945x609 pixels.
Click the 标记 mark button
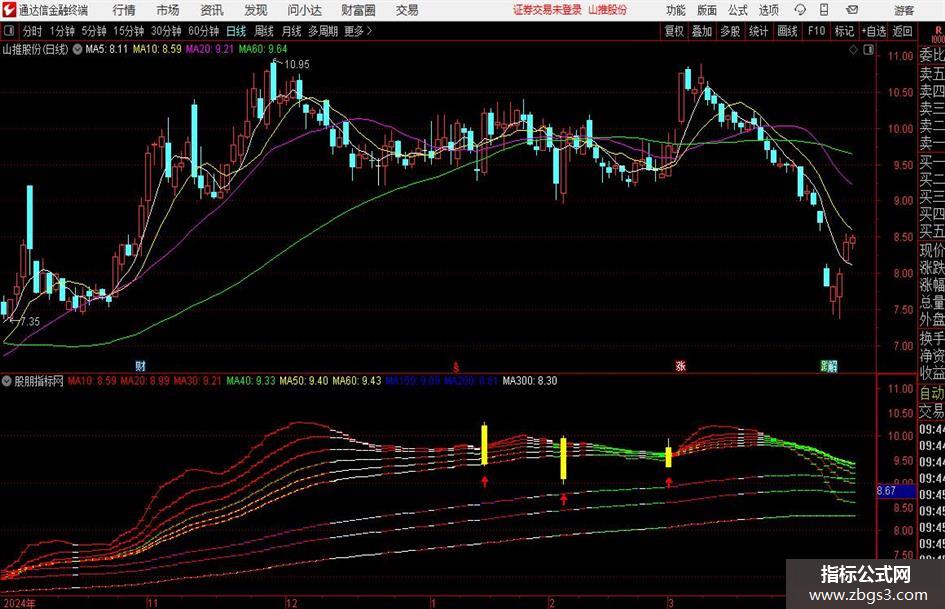(844, 31)
